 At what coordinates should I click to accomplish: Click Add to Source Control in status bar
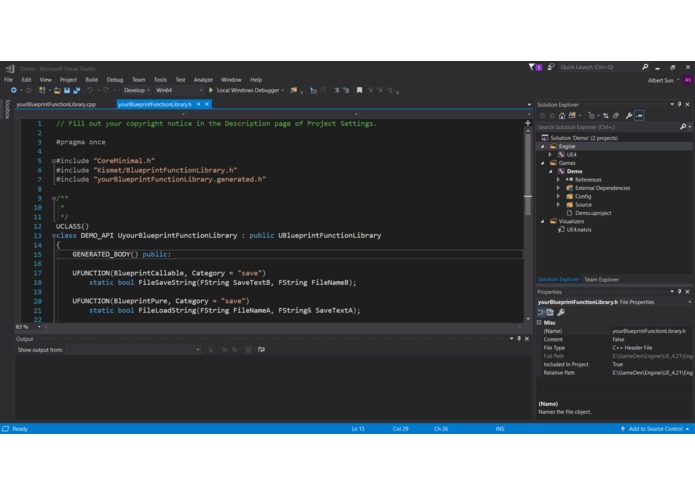[655, 429]
